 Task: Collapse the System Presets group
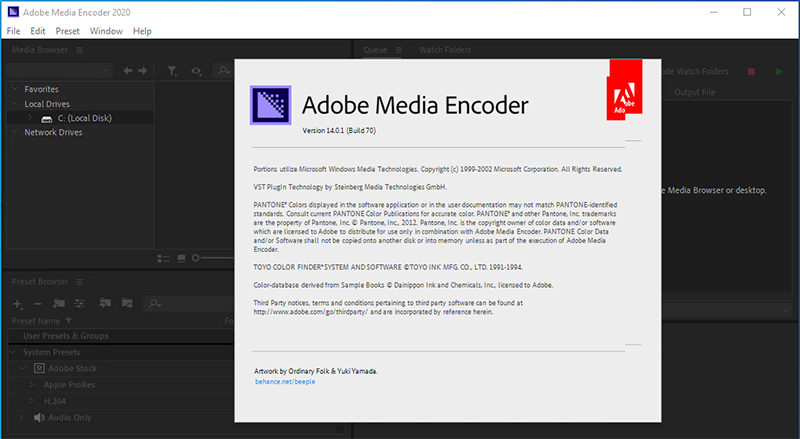tap(13, 352)
